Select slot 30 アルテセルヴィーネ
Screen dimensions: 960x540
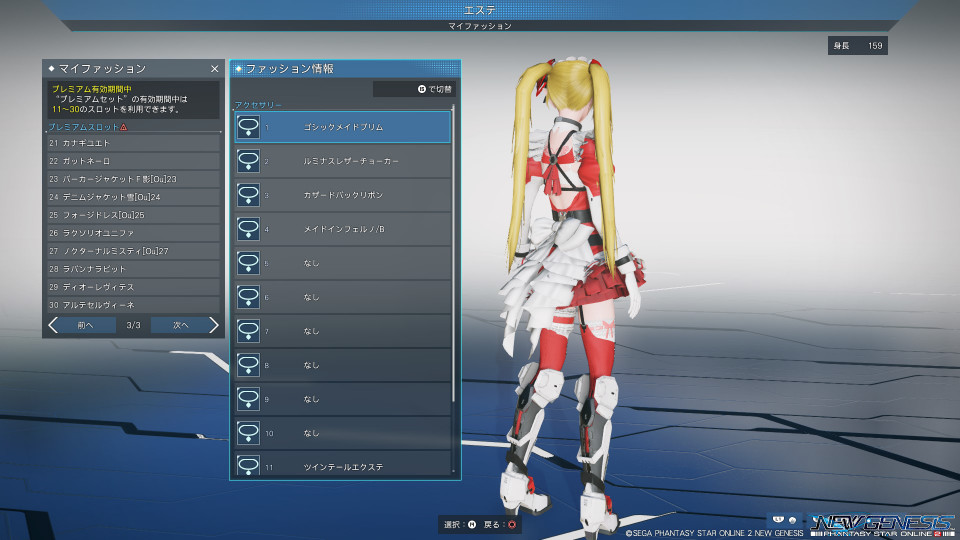point(133,305)
